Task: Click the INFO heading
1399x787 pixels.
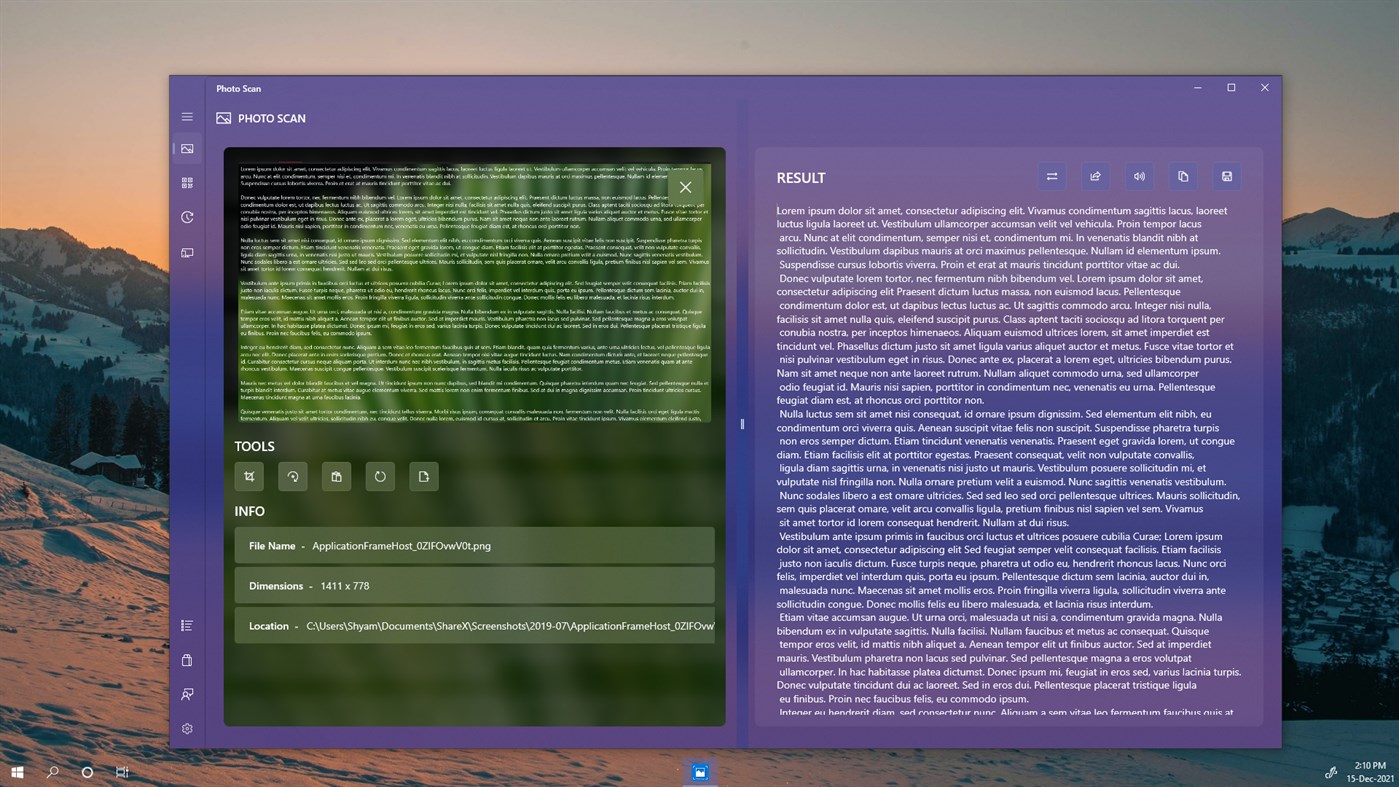Action: click(250, 511)
